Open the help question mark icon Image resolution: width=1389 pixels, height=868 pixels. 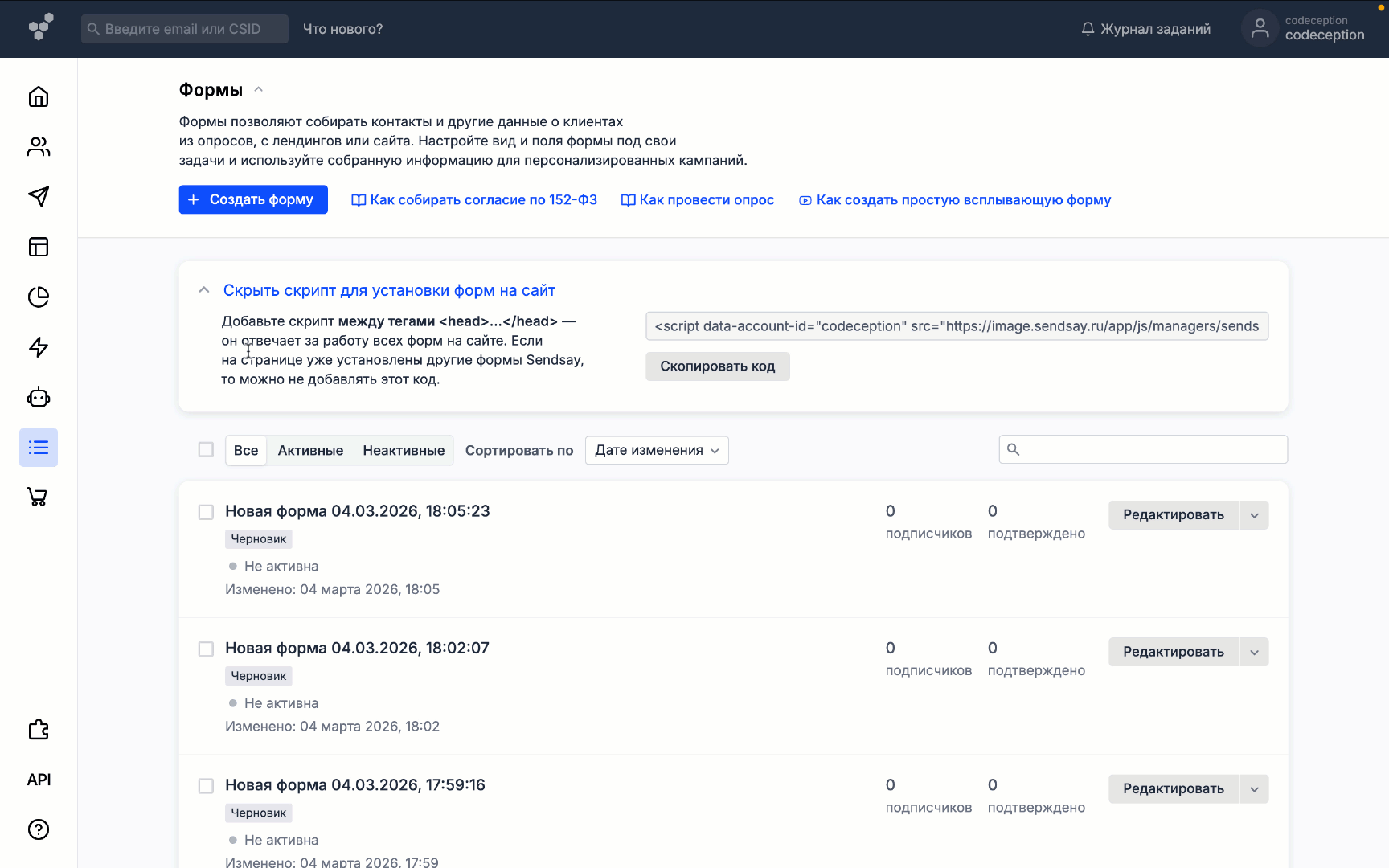point(39,829)
